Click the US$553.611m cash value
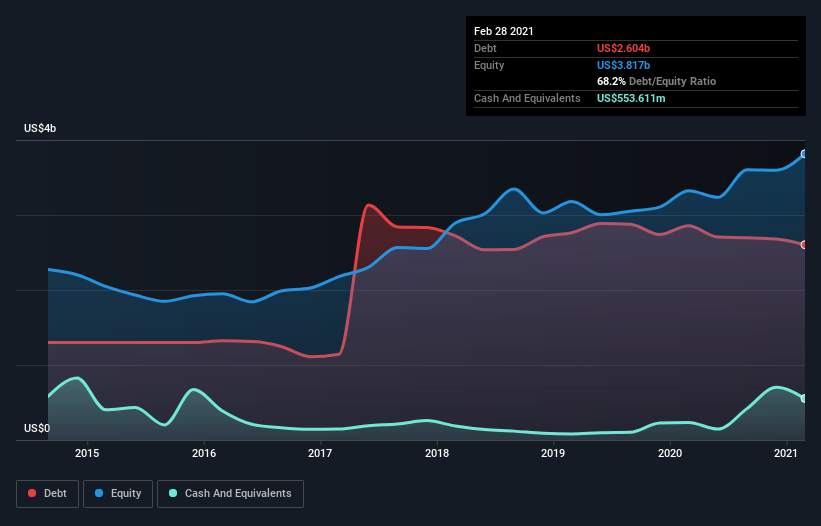The image size is (821, 526). (631, 98)
